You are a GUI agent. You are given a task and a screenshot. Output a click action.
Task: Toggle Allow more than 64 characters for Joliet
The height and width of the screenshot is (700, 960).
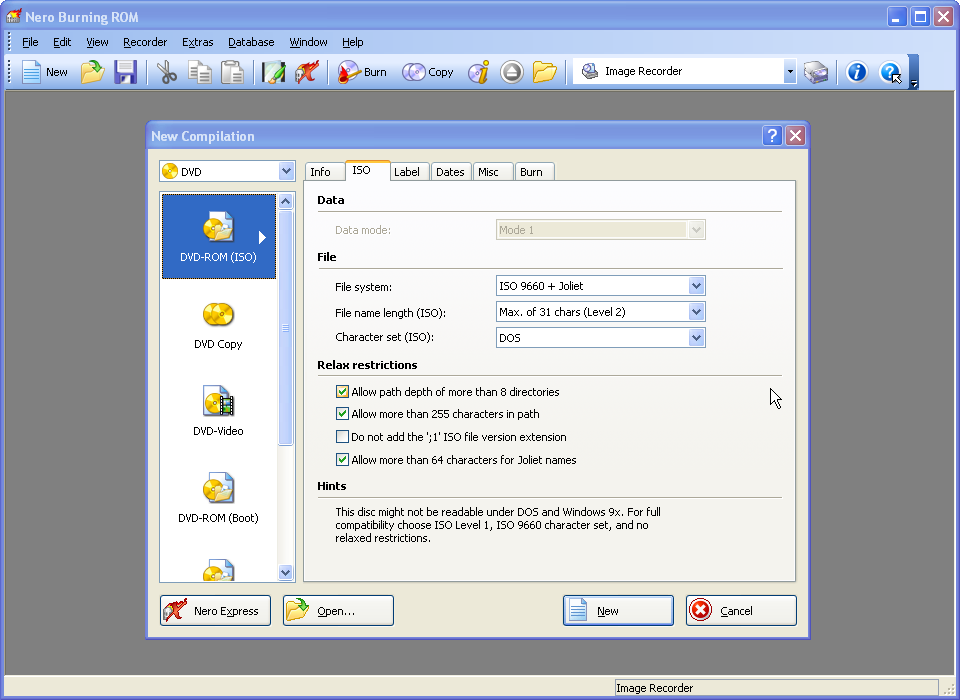click(343, 460)
